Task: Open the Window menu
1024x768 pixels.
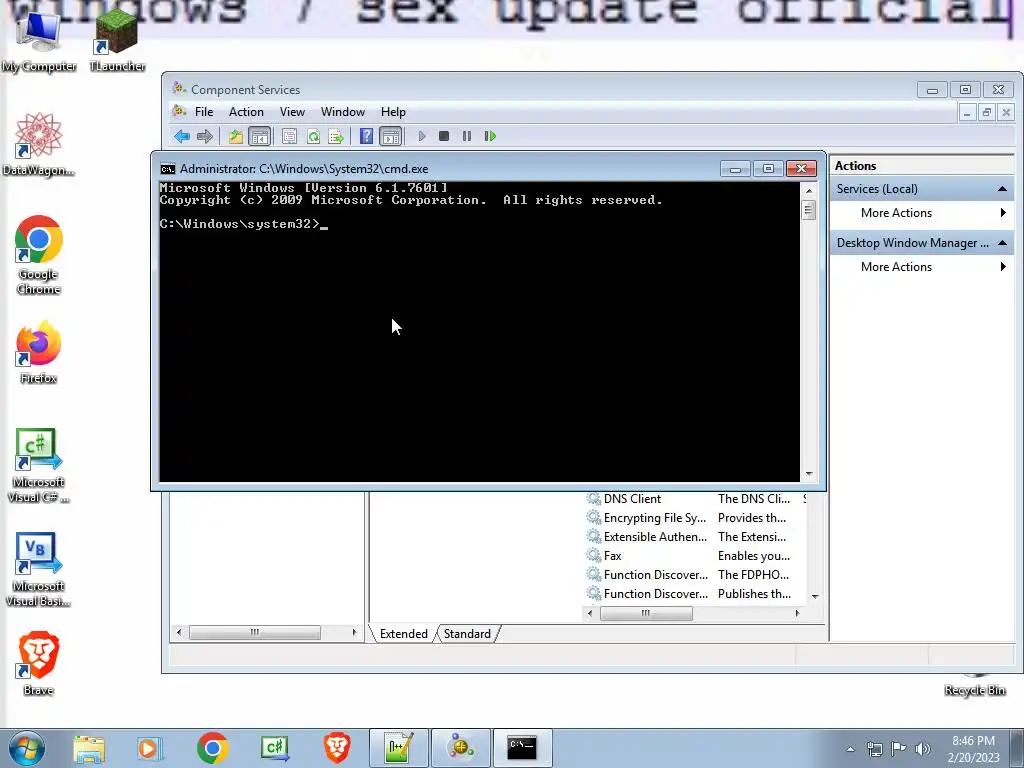Action: [343, 112]
